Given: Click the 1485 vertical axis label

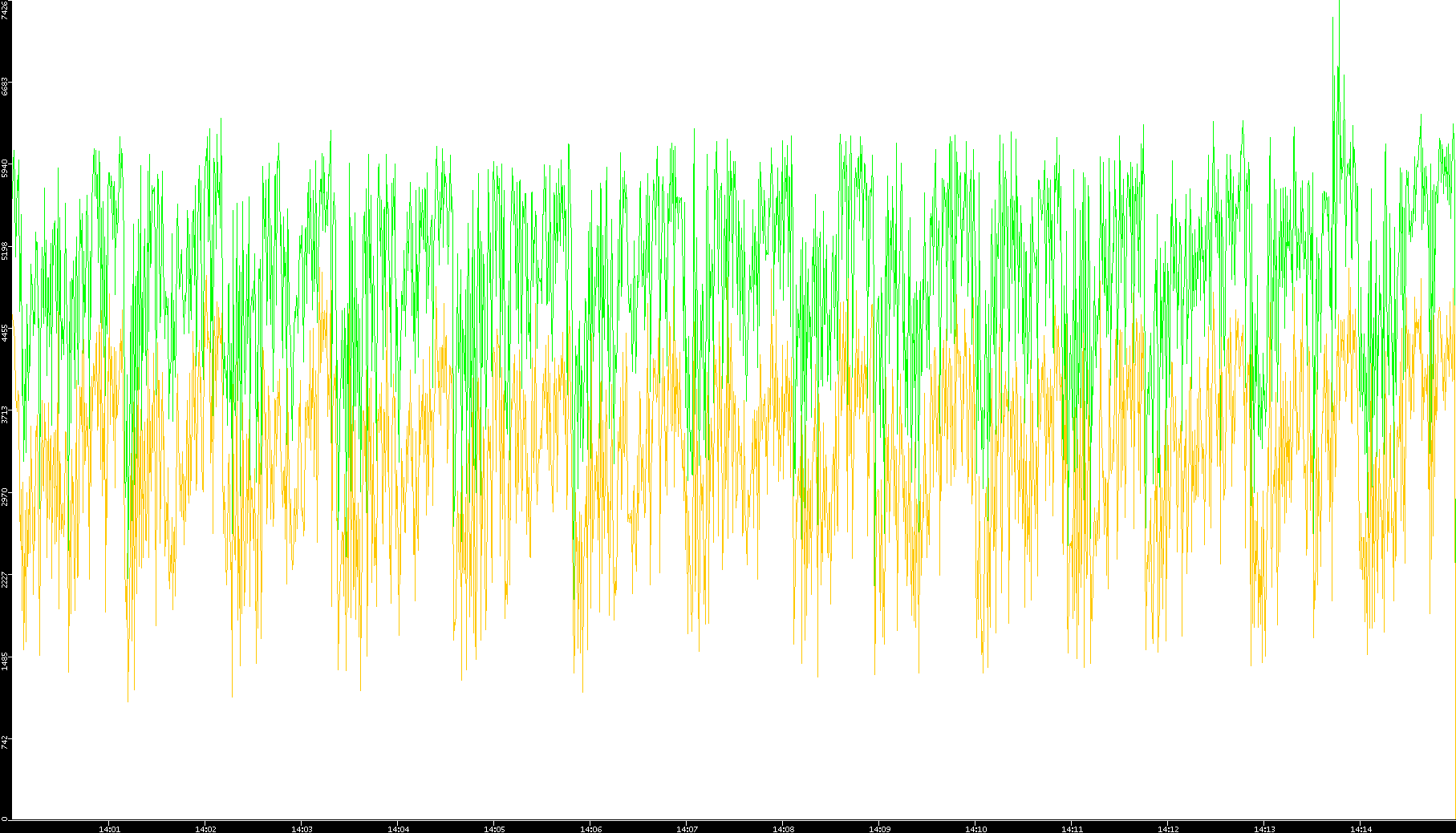Looking at the screenshot, I should pyautogui.click(x=5, y=661).
